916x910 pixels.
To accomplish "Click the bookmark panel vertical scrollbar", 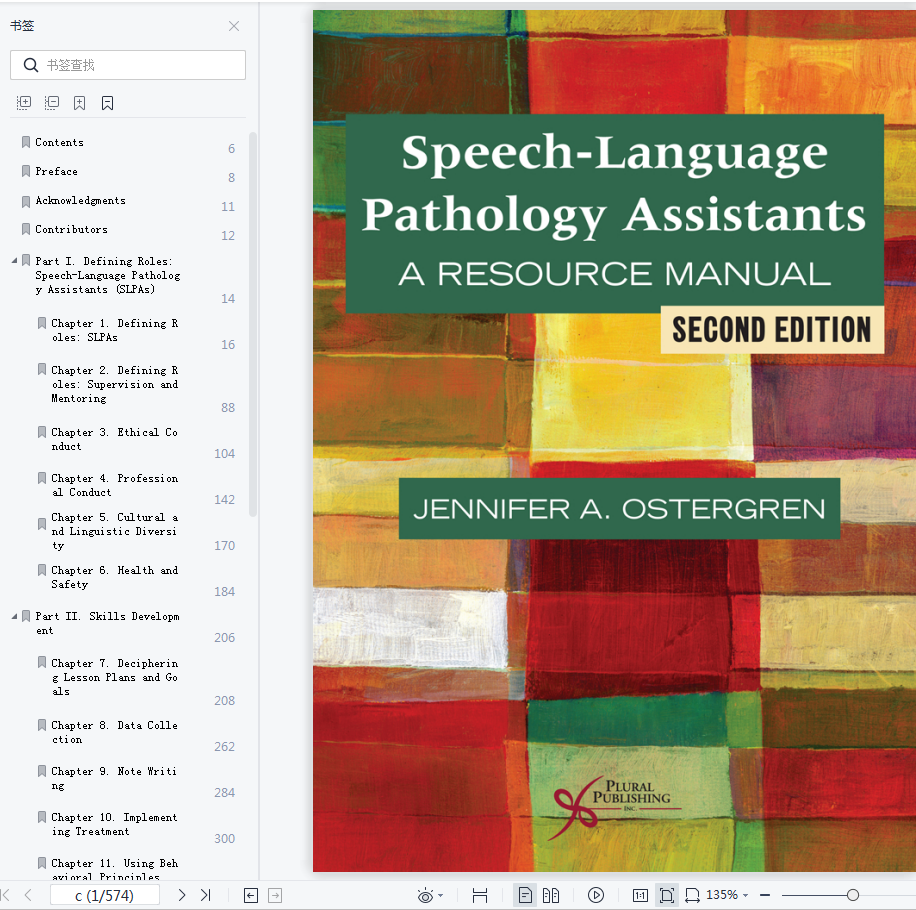I will tap(253, 324).
